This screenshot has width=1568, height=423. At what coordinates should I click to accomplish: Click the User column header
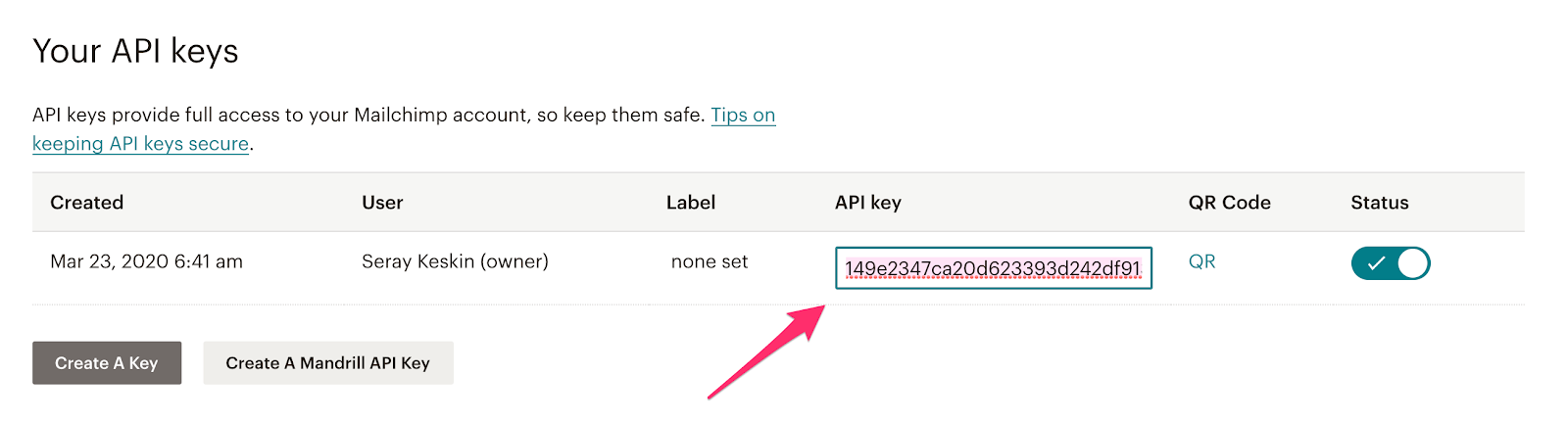pos(382,203)
